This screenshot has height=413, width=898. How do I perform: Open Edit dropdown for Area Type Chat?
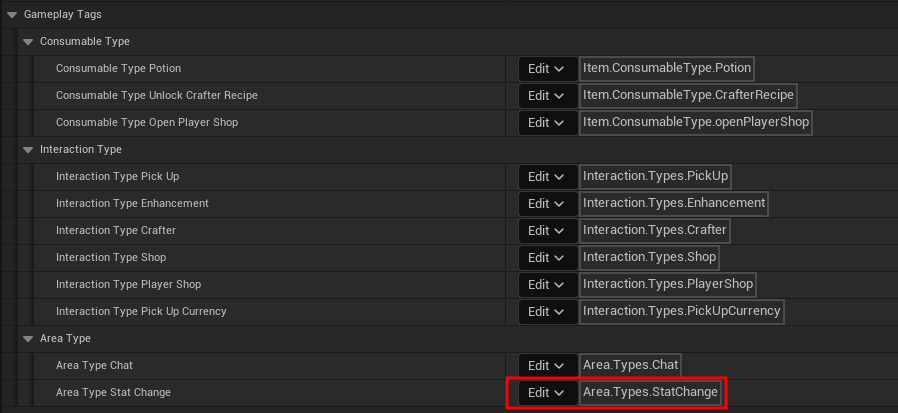click(x=548, y=365)
